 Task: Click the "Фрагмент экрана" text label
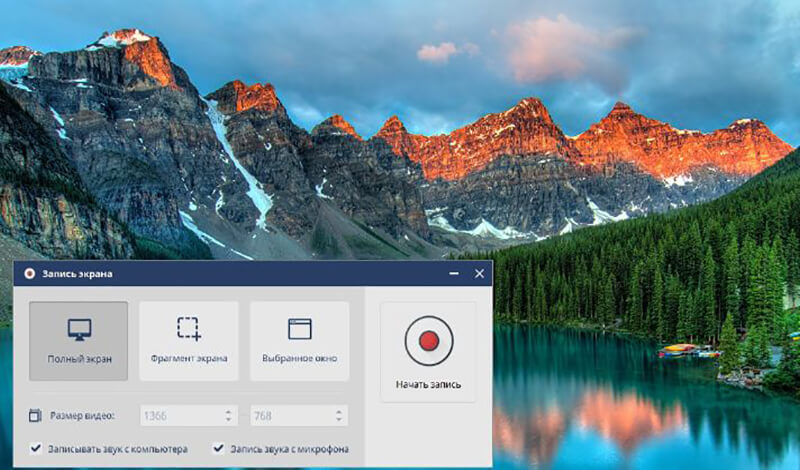189,358
